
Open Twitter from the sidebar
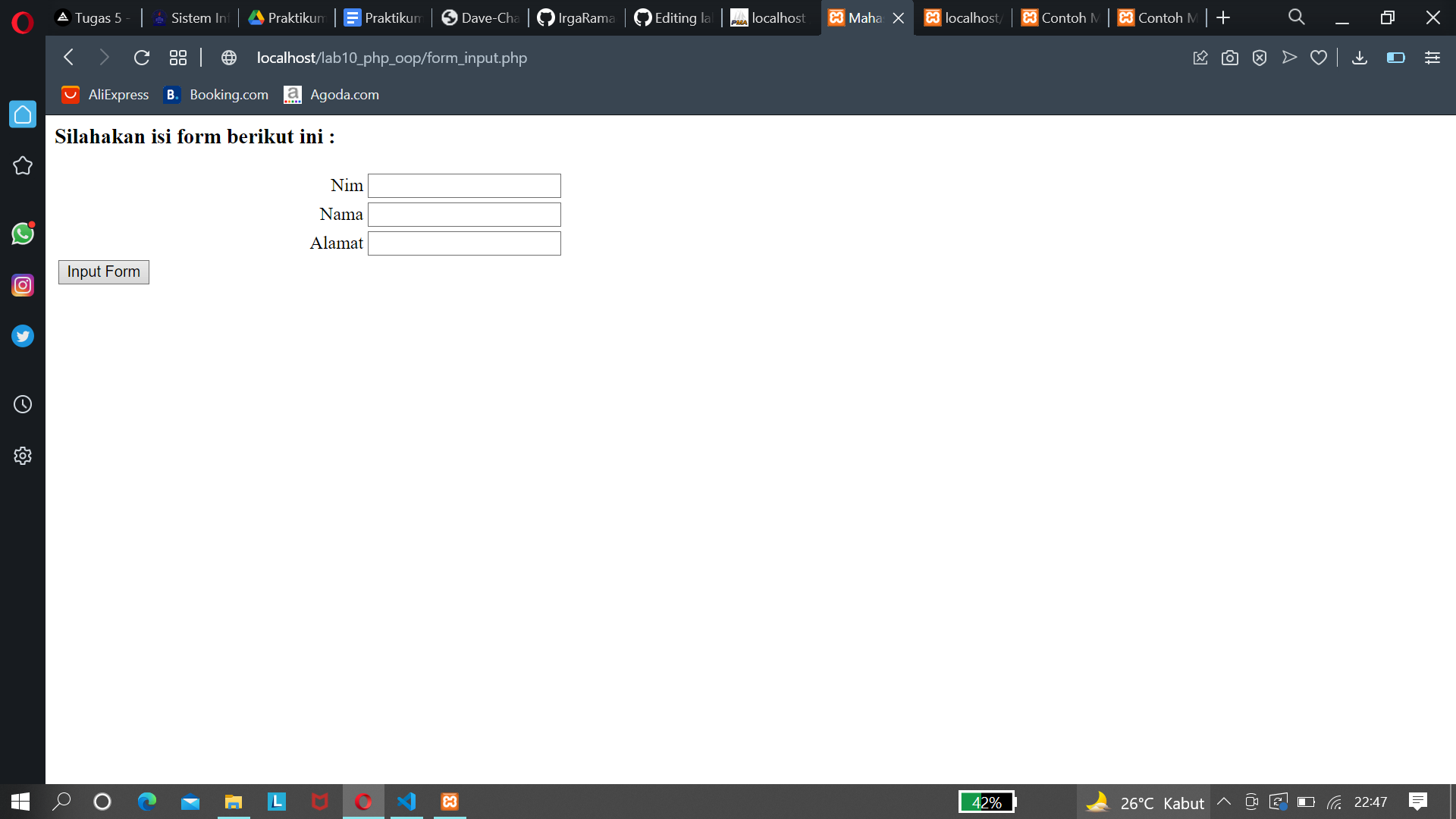pyautogui.click(x=23, y=336)
